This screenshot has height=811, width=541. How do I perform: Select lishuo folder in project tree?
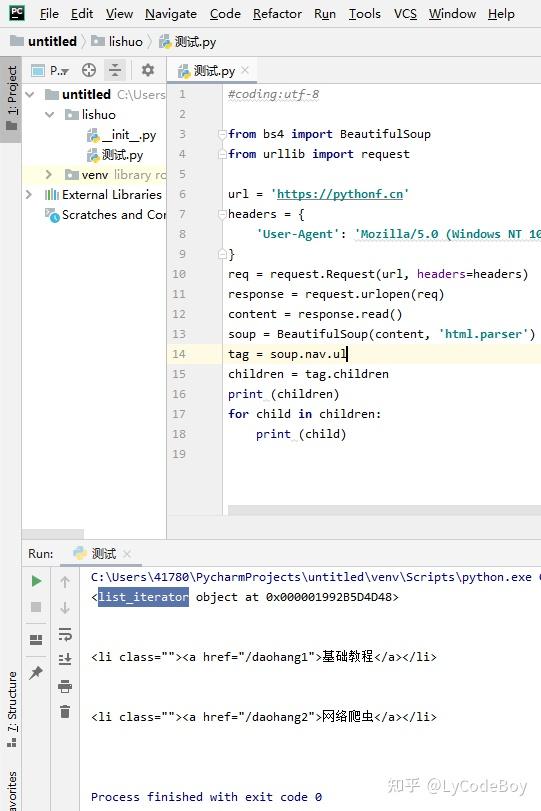91,115
